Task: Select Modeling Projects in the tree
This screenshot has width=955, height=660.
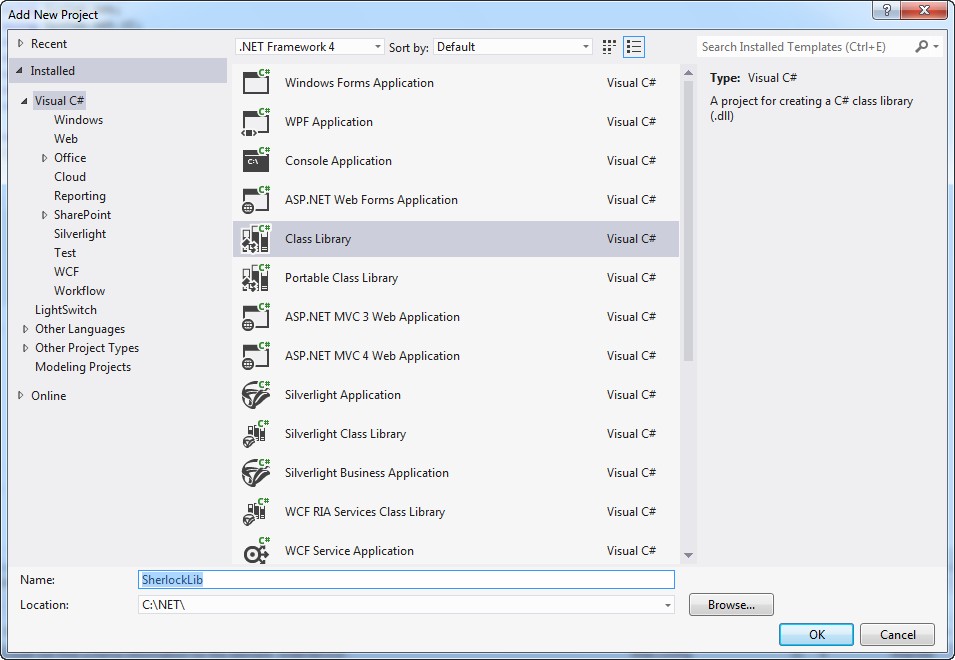Action: pyautogui.click(x=83, y=367)
